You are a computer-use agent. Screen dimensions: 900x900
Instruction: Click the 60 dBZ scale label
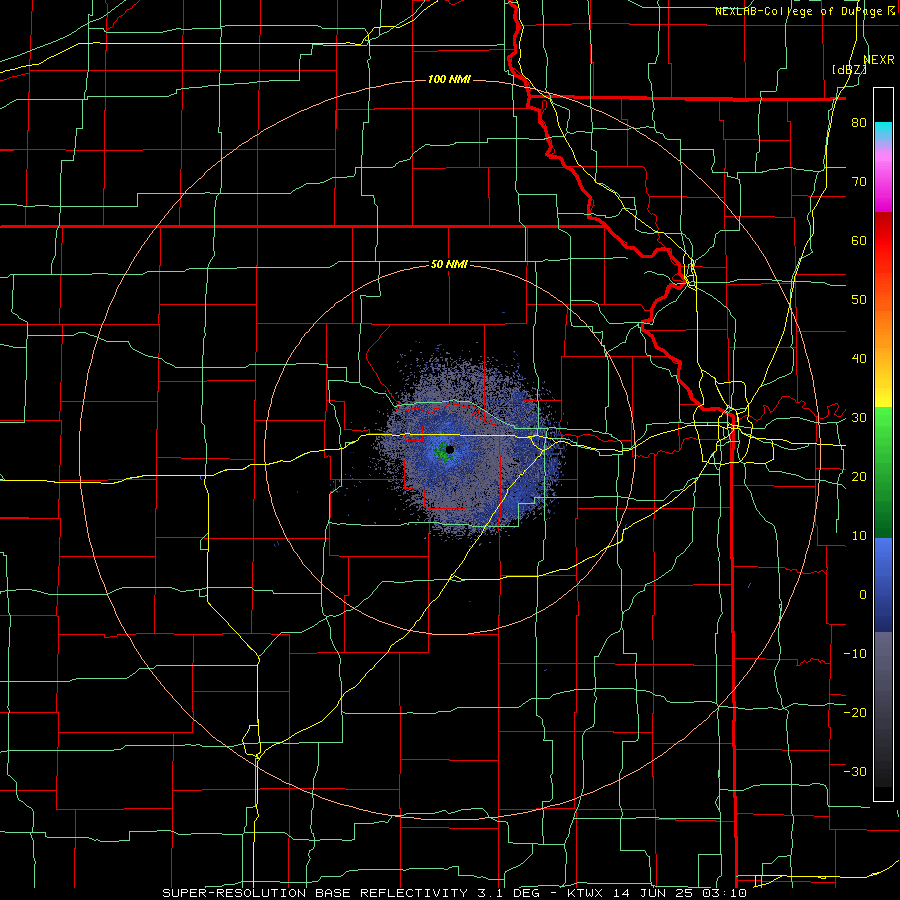[x=859, y=240]
